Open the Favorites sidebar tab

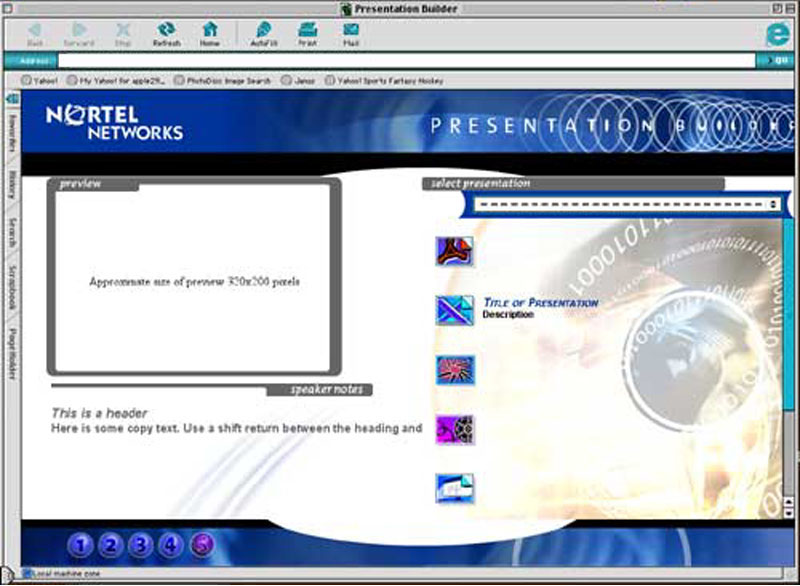(x=12, y=132)
